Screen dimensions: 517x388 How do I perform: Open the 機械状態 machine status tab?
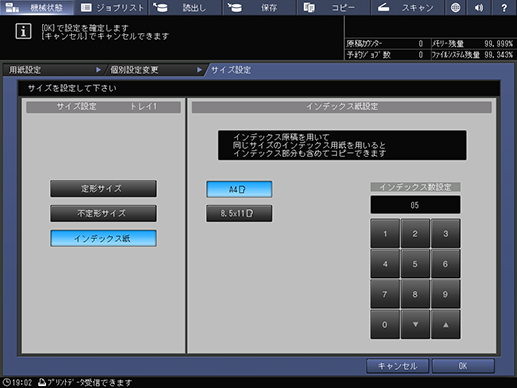[37, 7]
